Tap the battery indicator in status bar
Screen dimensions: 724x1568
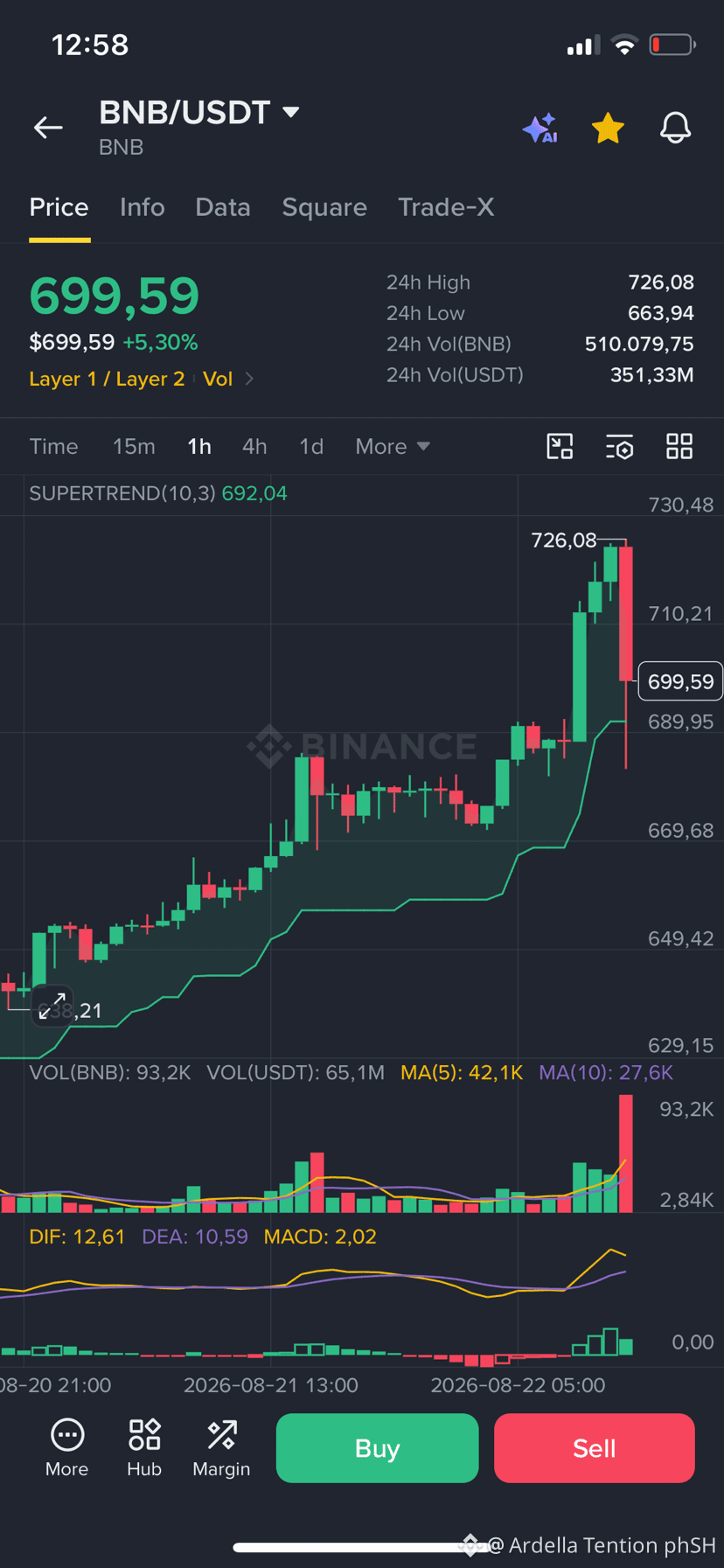coord(672,45)
